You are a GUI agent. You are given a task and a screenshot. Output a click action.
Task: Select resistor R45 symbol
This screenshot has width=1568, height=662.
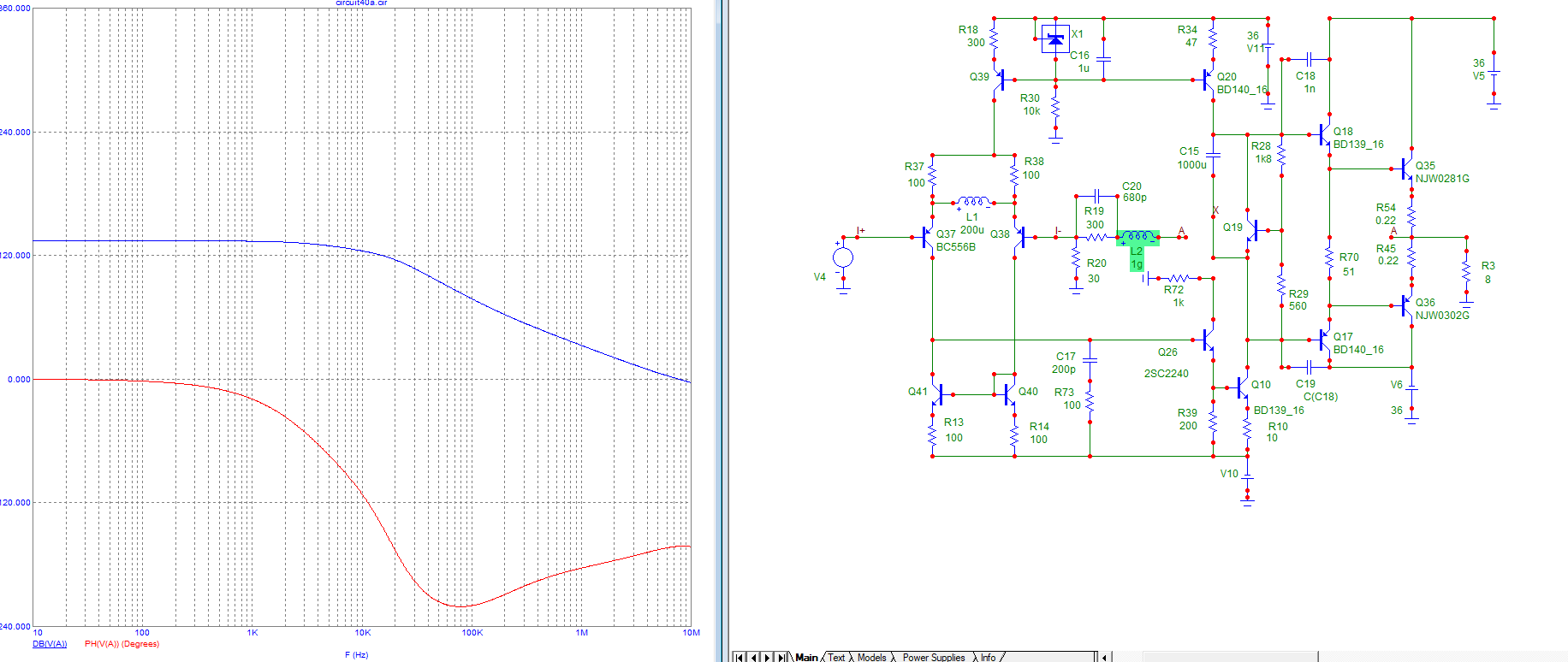click(x=1411, y=257)
